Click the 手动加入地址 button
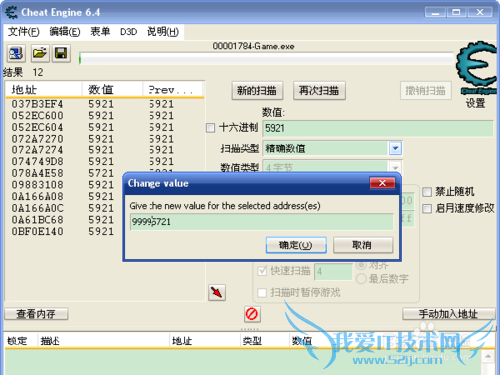Image resolution: width=500 pixels, height=375 pixels. pos(449,314)
